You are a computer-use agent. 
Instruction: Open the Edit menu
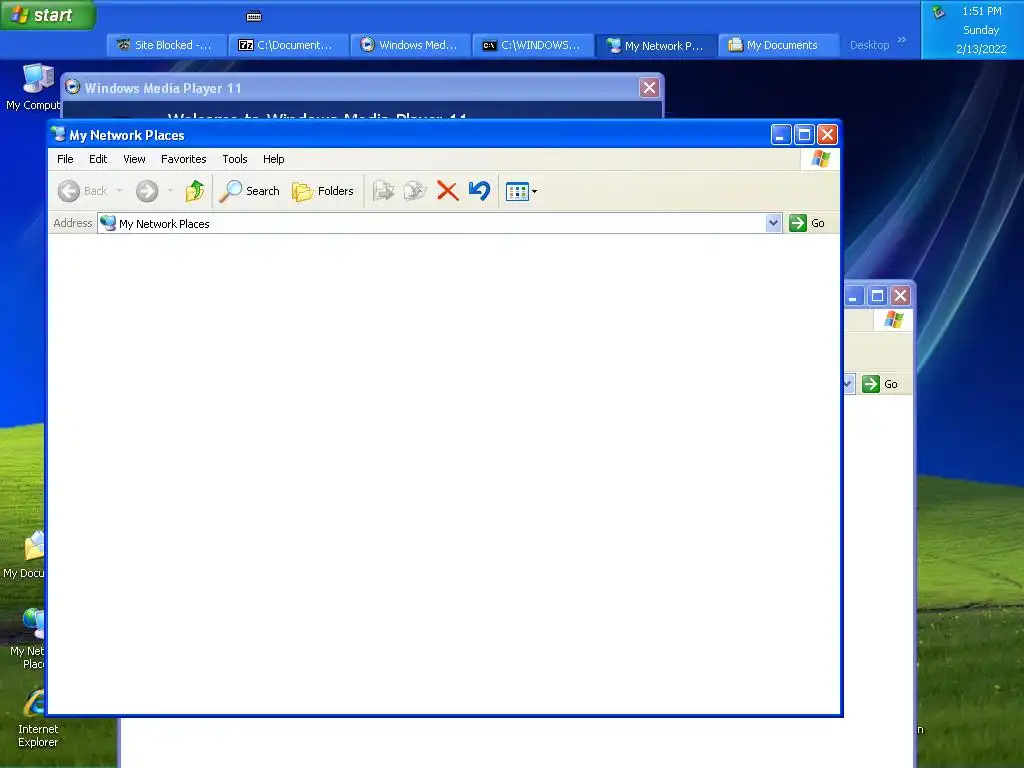tap(98, 159)
